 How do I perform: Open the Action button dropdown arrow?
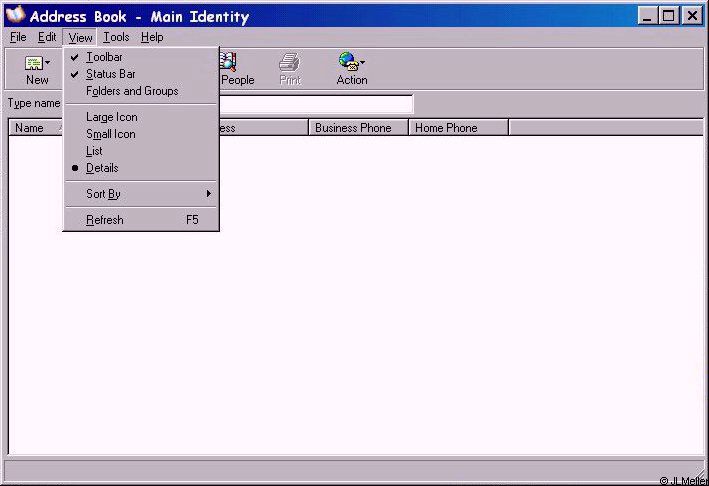pos(363,63)
